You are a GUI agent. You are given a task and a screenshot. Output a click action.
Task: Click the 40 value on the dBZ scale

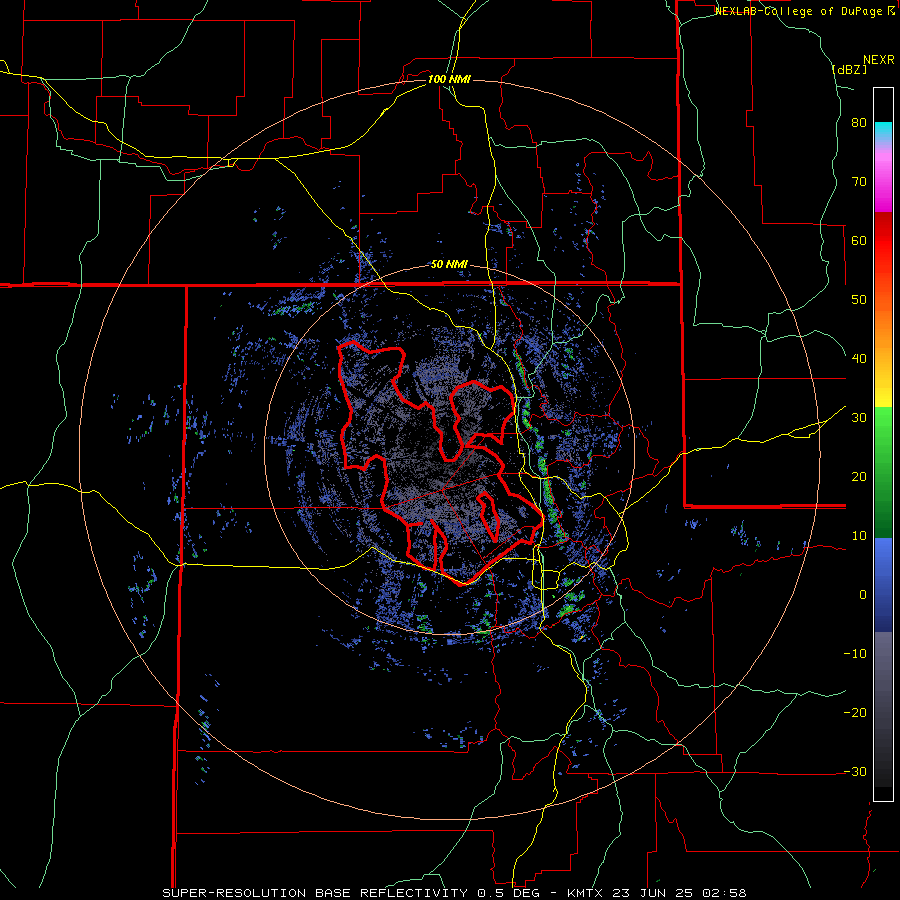click(x=859, y=359)
